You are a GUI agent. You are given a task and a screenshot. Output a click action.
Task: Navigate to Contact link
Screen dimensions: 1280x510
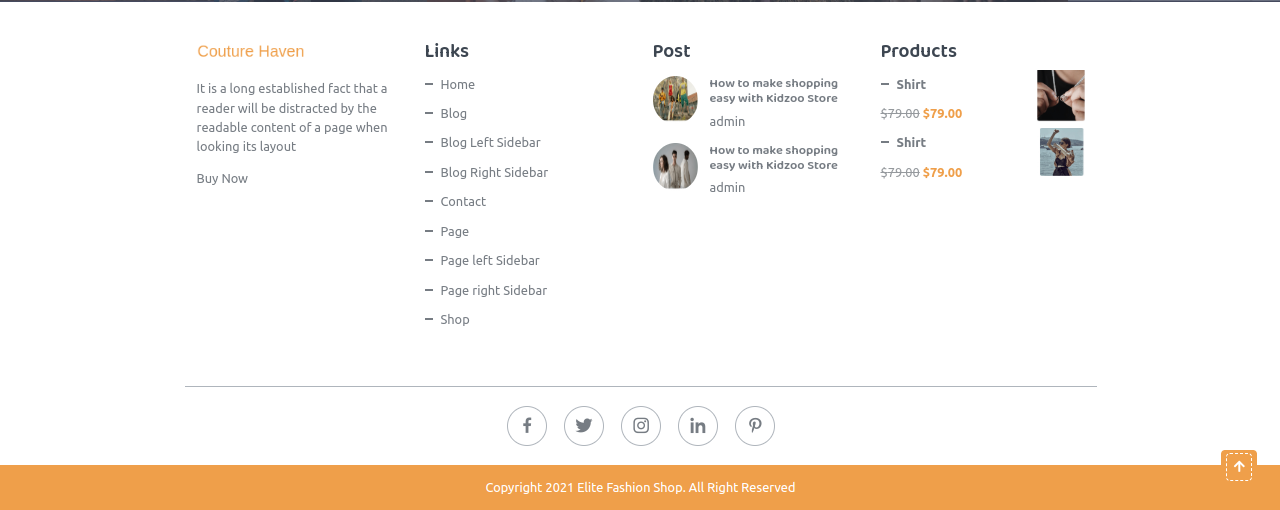point(463,202)
